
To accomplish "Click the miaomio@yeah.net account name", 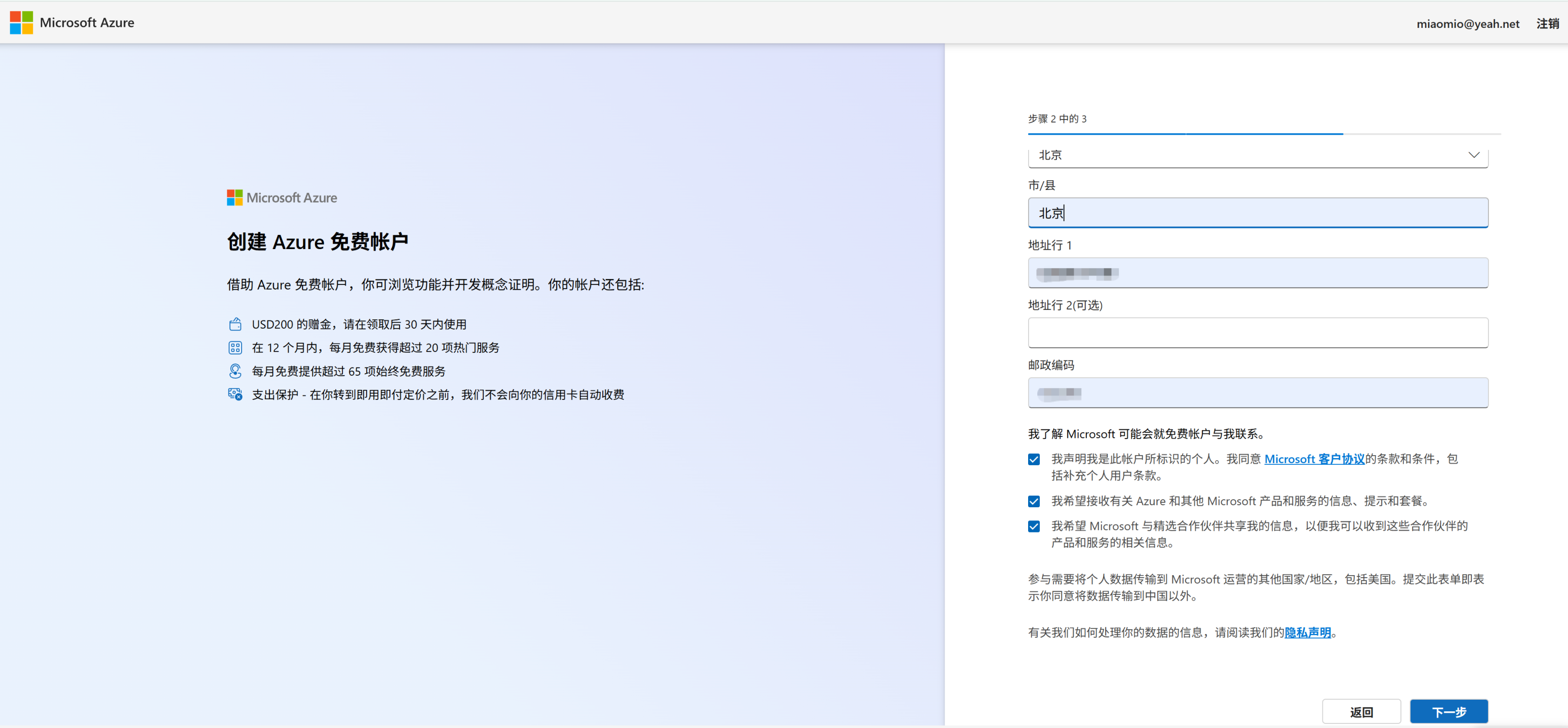I will pos(1468,24).
